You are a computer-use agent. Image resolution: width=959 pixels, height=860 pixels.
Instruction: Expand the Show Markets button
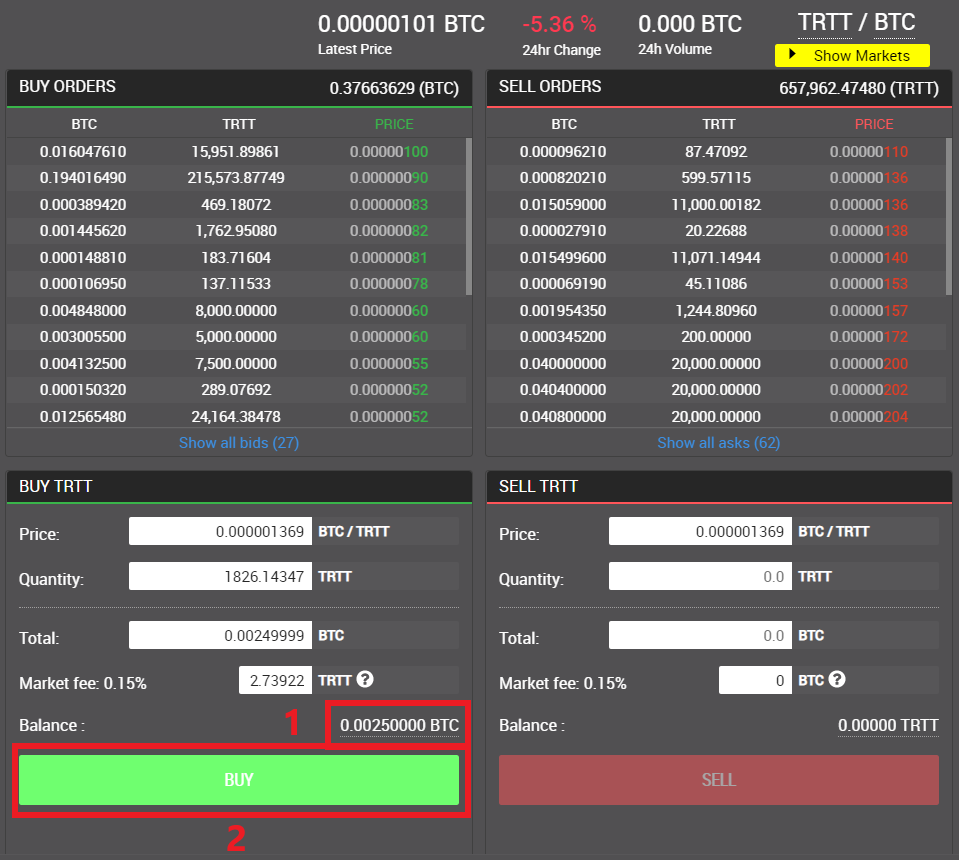pyautogui.click(x=852, y=56)
